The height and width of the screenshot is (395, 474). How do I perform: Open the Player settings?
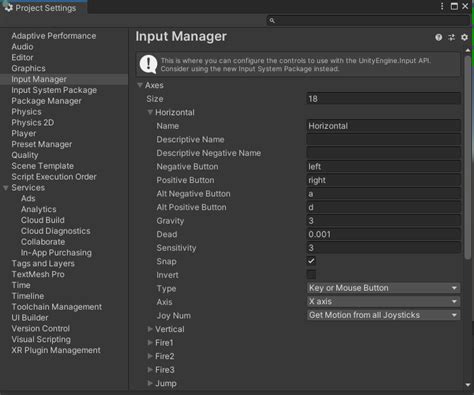tap(24, 134)
